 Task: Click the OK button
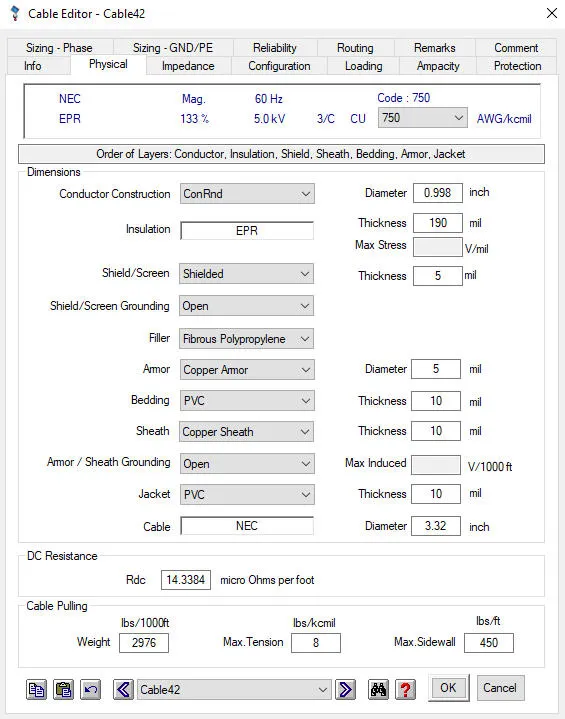point(449,688)
